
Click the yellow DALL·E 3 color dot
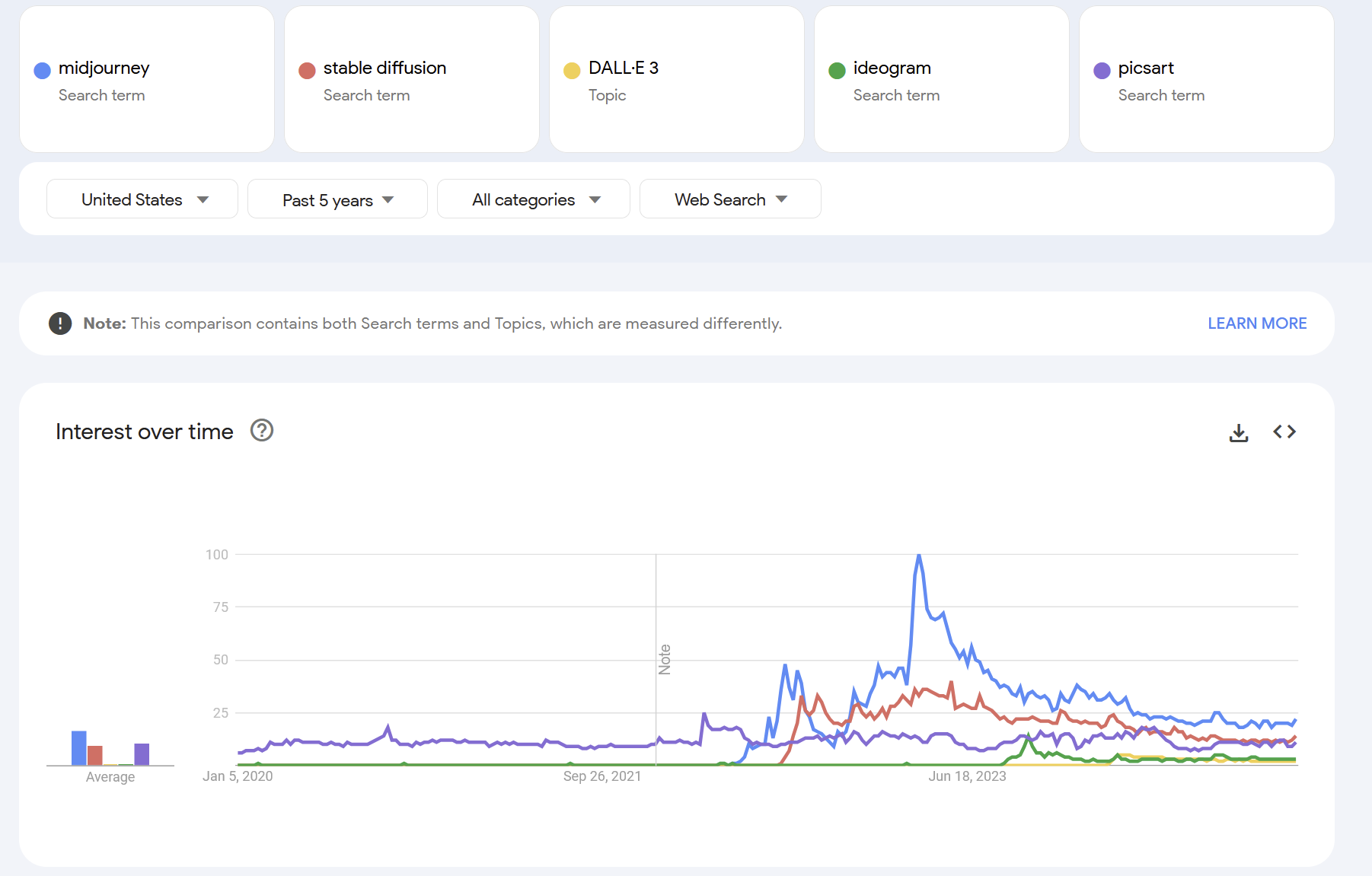(572, 71)
